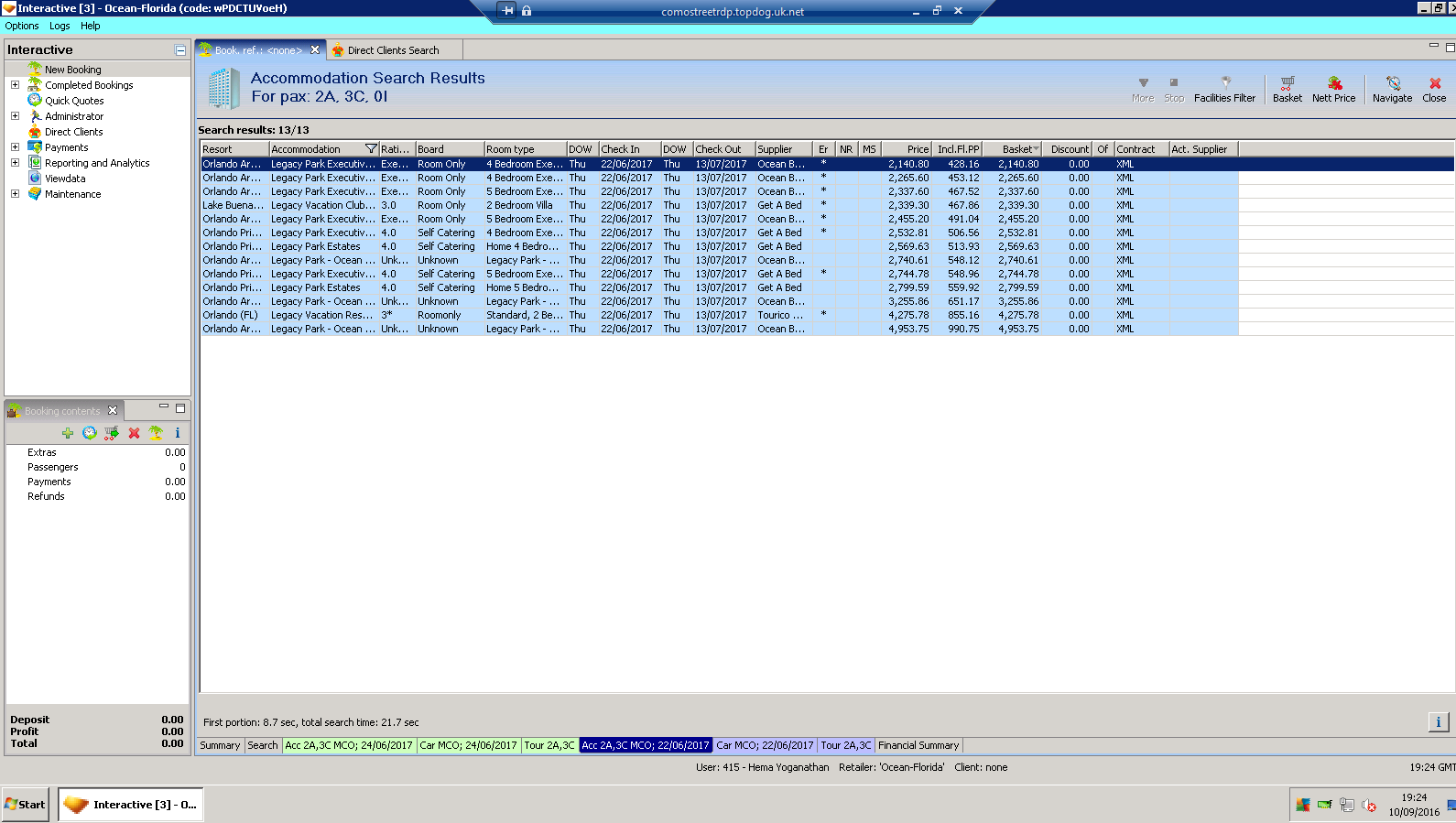
Task: Collapse the Interactive panel with its minimize icon
Action: [180, 50]
